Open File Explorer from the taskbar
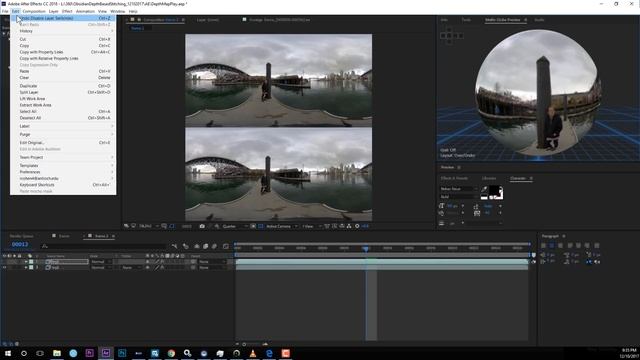Screen dimensions: 640x360 tap(57, 353)
